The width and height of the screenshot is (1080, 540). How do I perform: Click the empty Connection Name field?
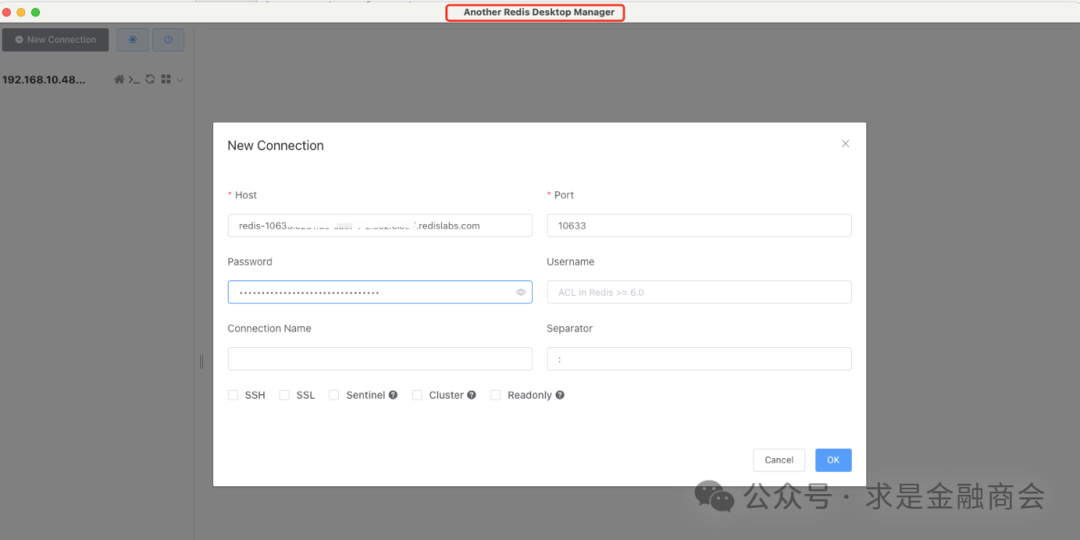tap(380, 359)
